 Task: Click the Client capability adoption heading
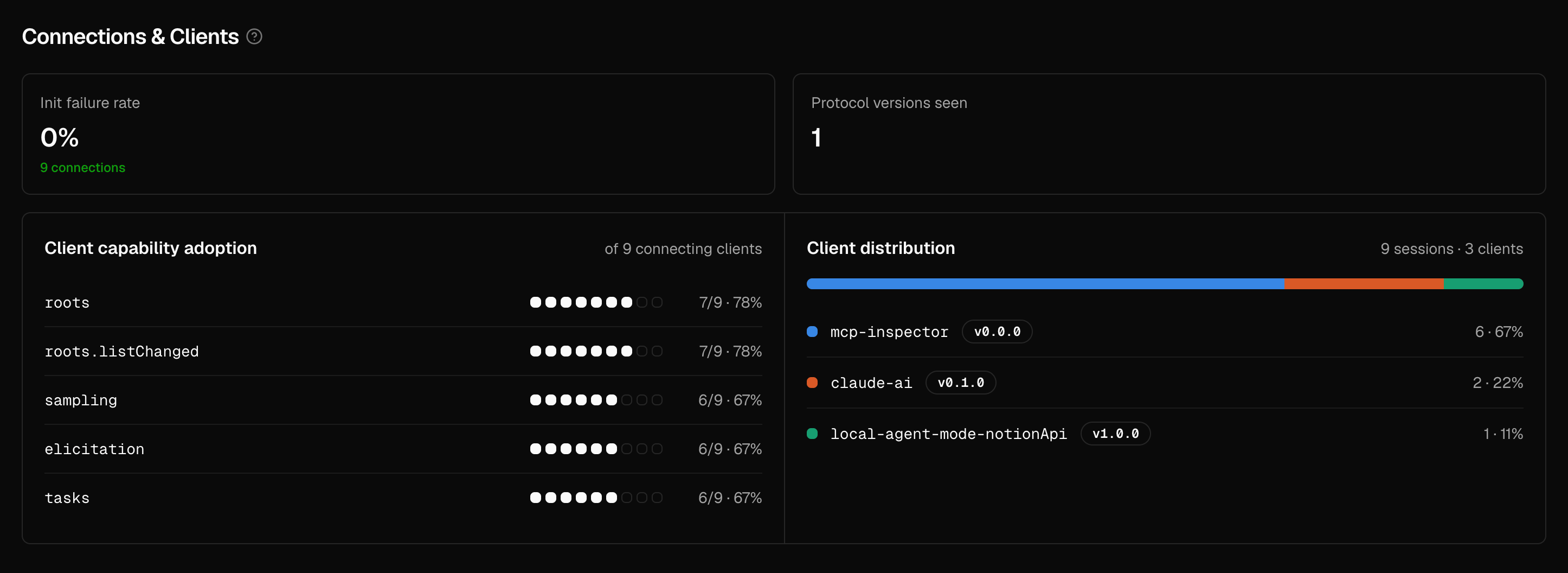pyautogui.click(x=150, y=249)
